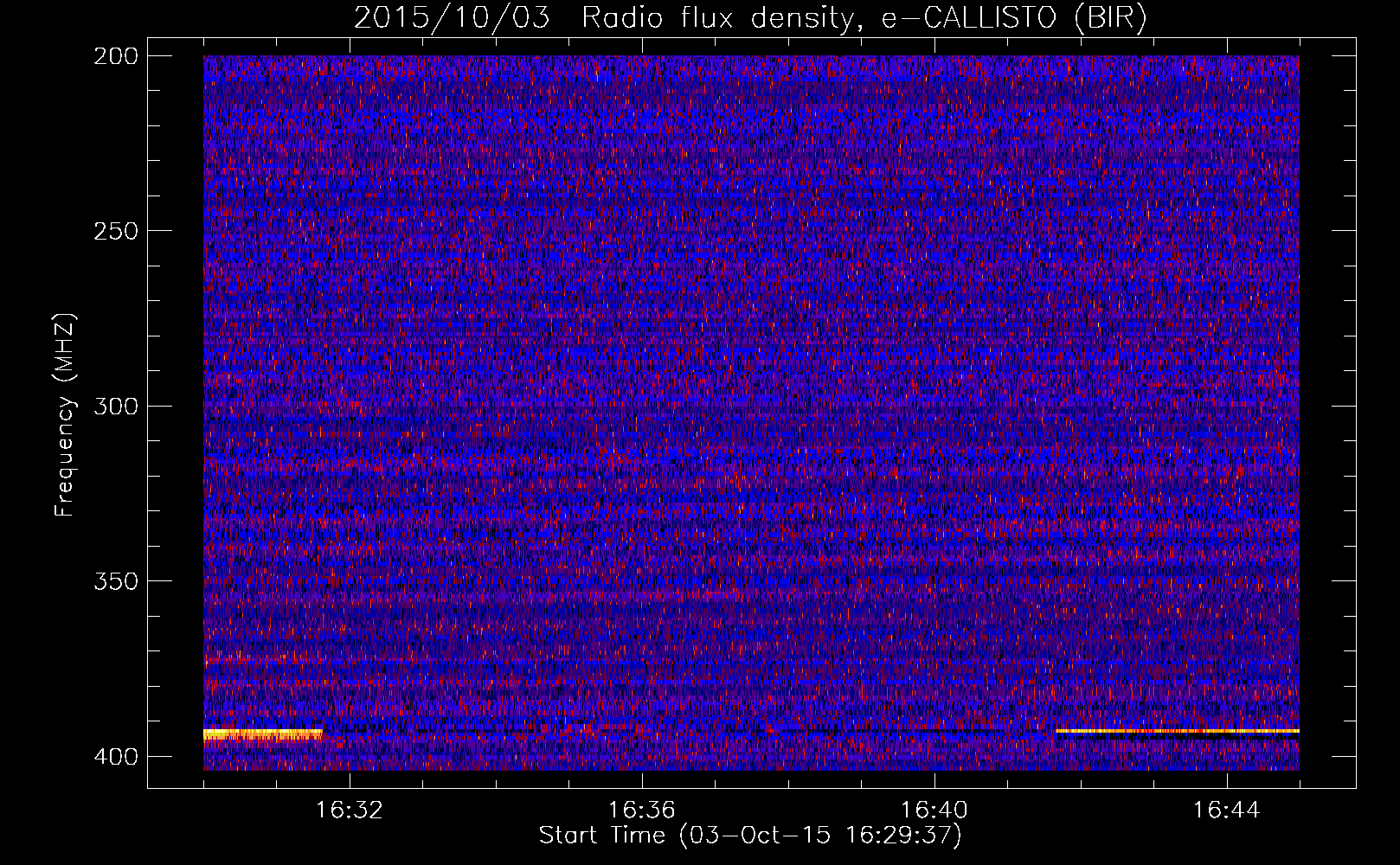Click the 300 frequency tick label

pos(115,406)
